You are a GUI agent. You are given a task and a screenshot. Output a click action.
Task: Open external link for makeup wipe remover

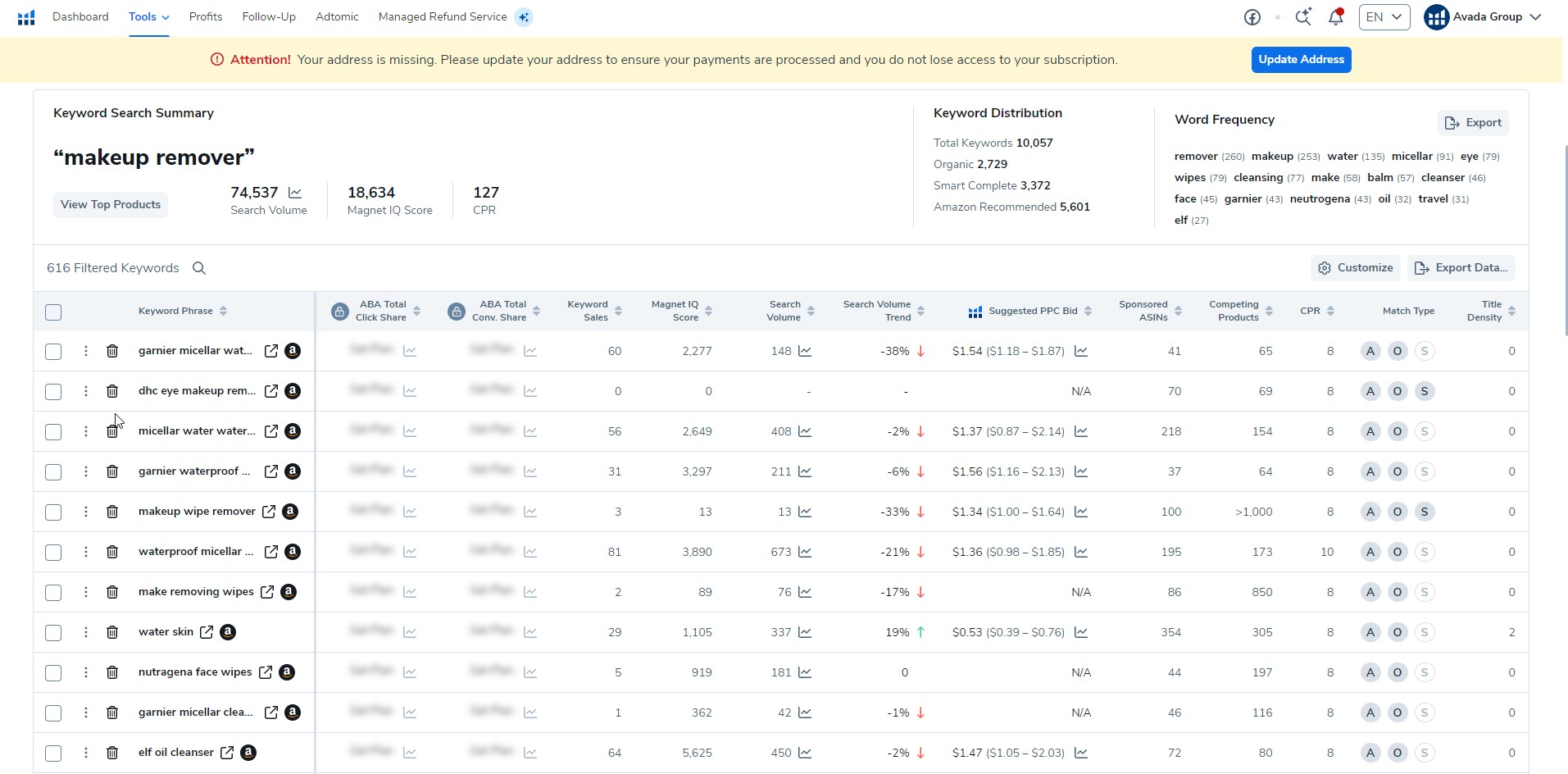tap(269, 512)
